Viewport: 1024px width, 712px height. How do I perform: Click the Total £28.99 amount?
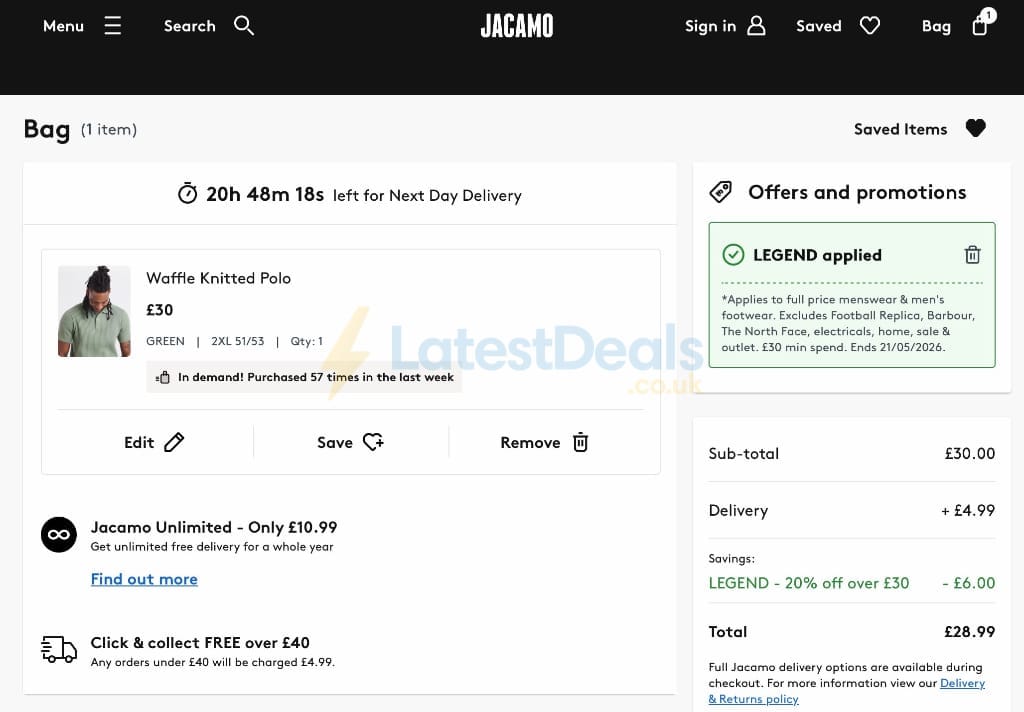[x=970, y=632]
